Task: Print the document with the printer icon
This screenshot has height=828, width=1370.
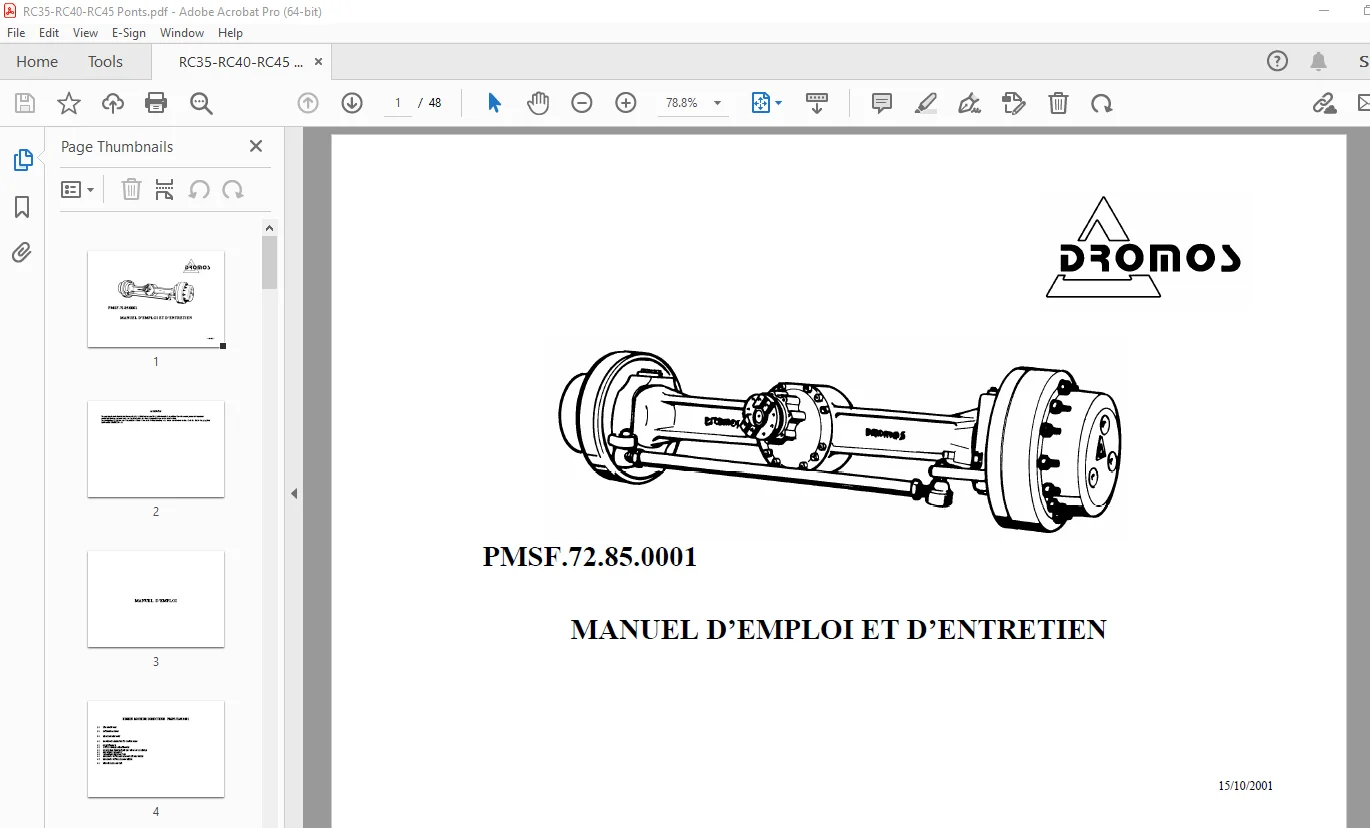Action: (x=156, y=103)
